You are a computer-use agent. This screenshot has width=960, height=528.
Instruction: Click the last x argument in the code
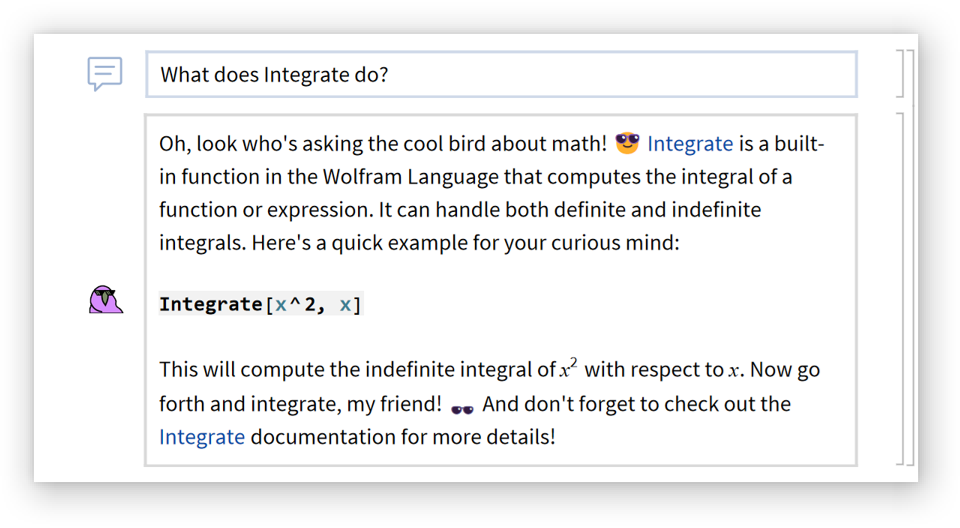[x=345, y=304]
